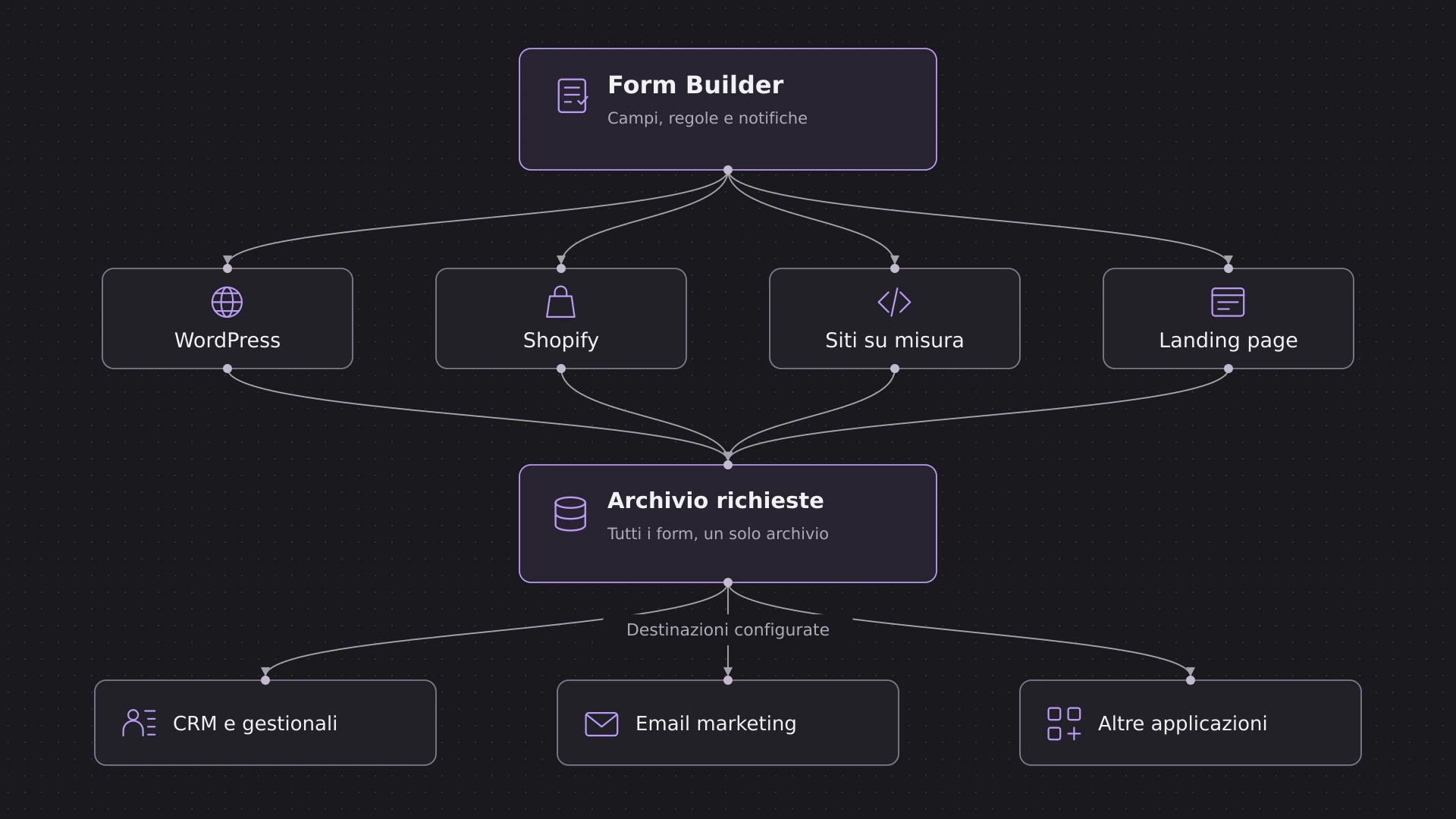Click the WordPress node's top input handle
This screenshot has height=819, width=1456.
(227, 268)
